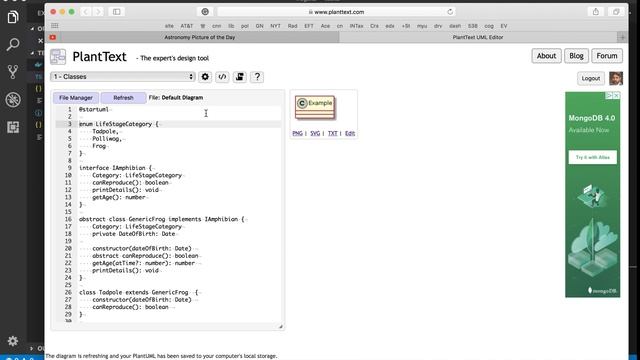Viewport: 640px width, 360px height.
Task: Click 'private DateOfBirth: Date' code line
Action: (x=133, y=234)
